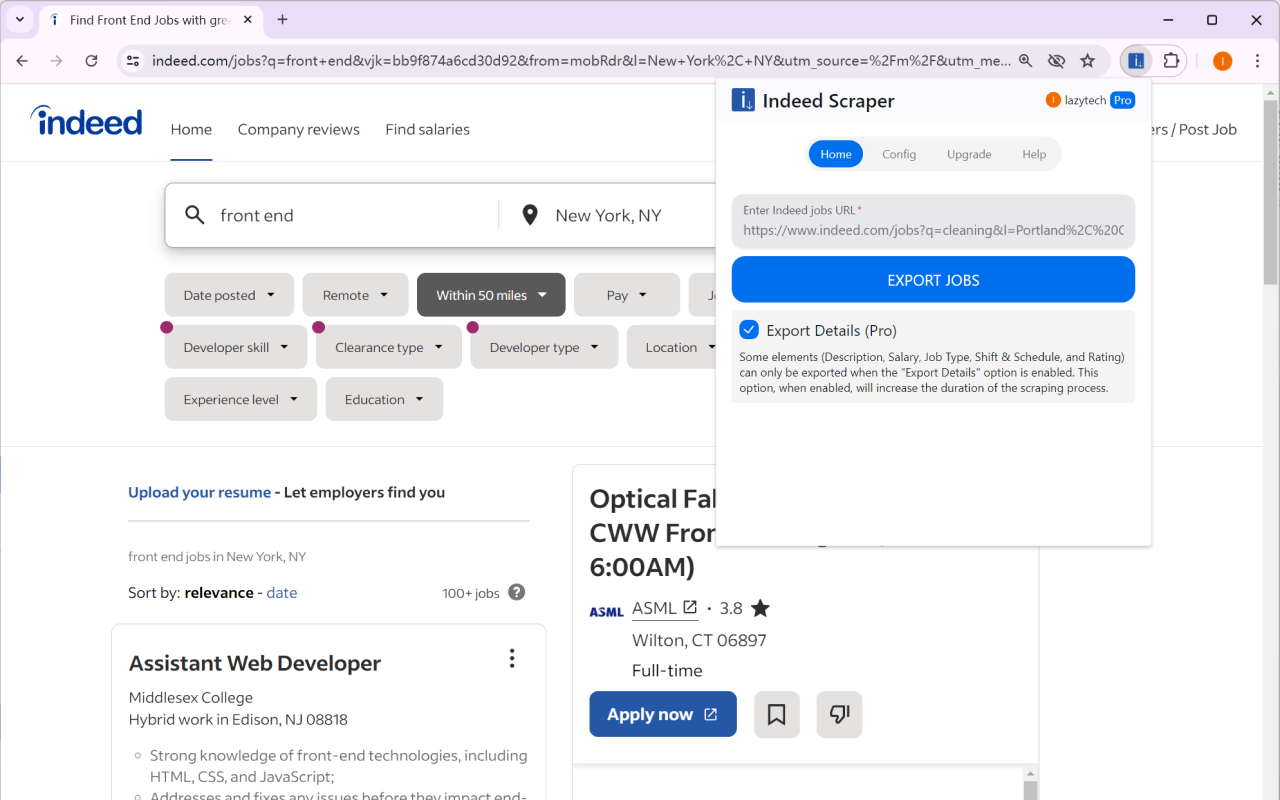
Task: Go forward to the next page
Action: pyautogui.click(x=56, y=61)
